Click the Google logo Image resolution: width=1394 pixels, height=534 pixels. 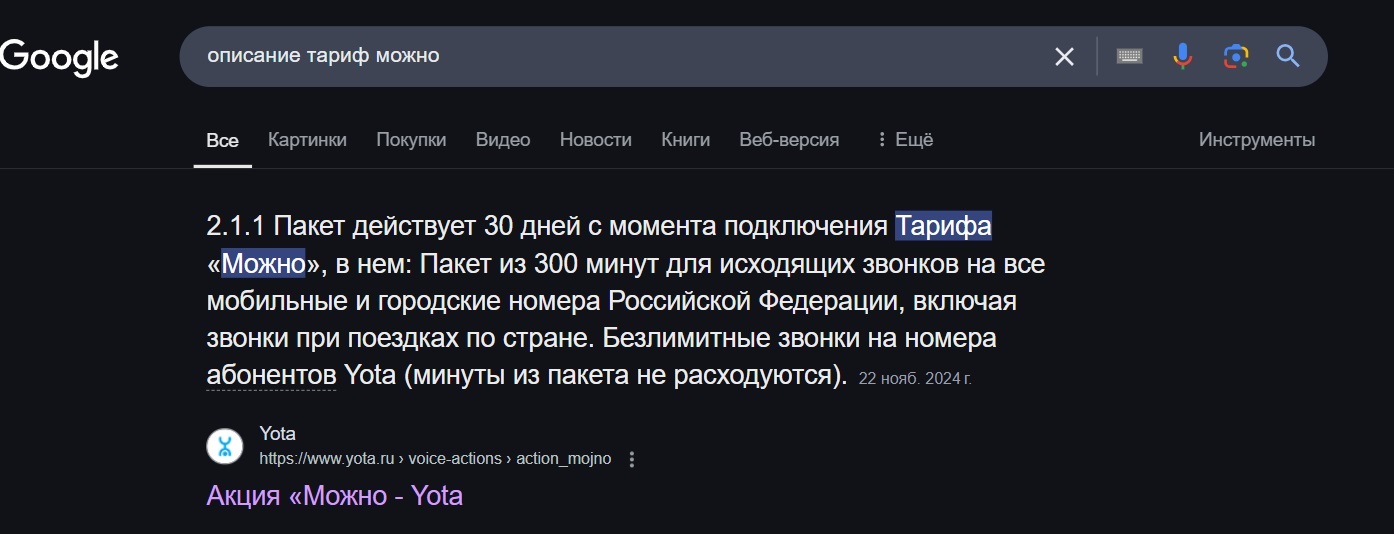pos(60,57)
